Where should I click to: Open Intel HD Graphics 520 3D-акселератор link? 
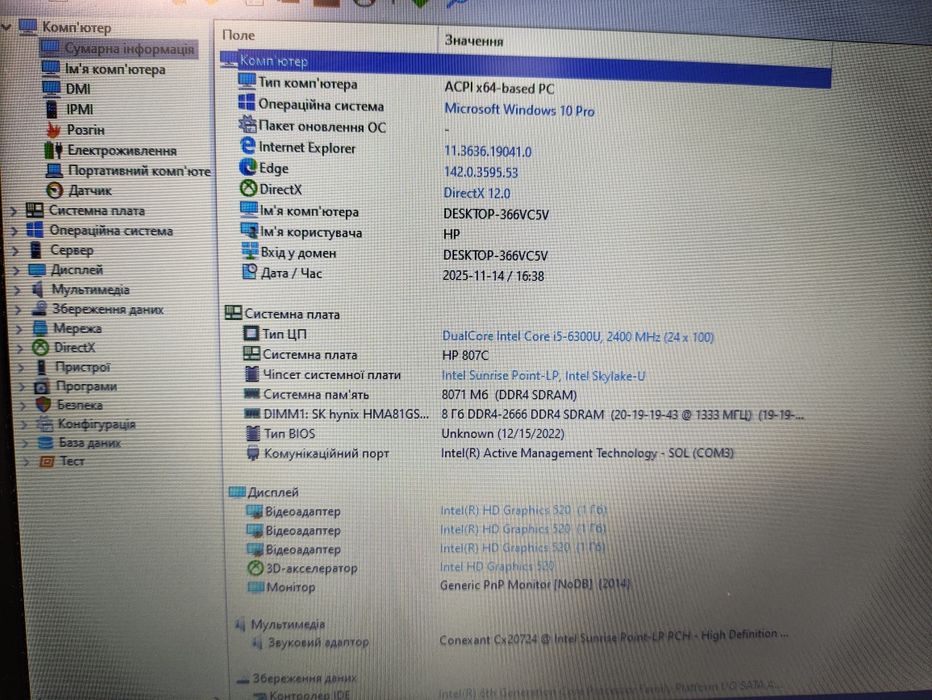498,566
